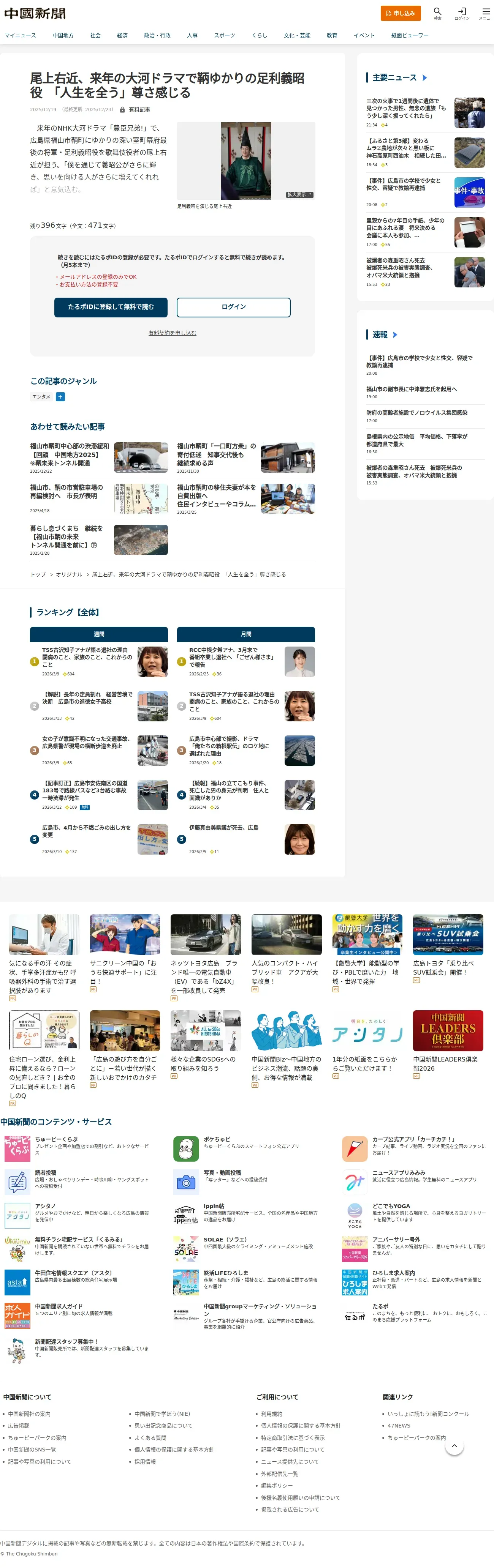
Task: Expand the article photo with 拡大表示
Action: 300,195
